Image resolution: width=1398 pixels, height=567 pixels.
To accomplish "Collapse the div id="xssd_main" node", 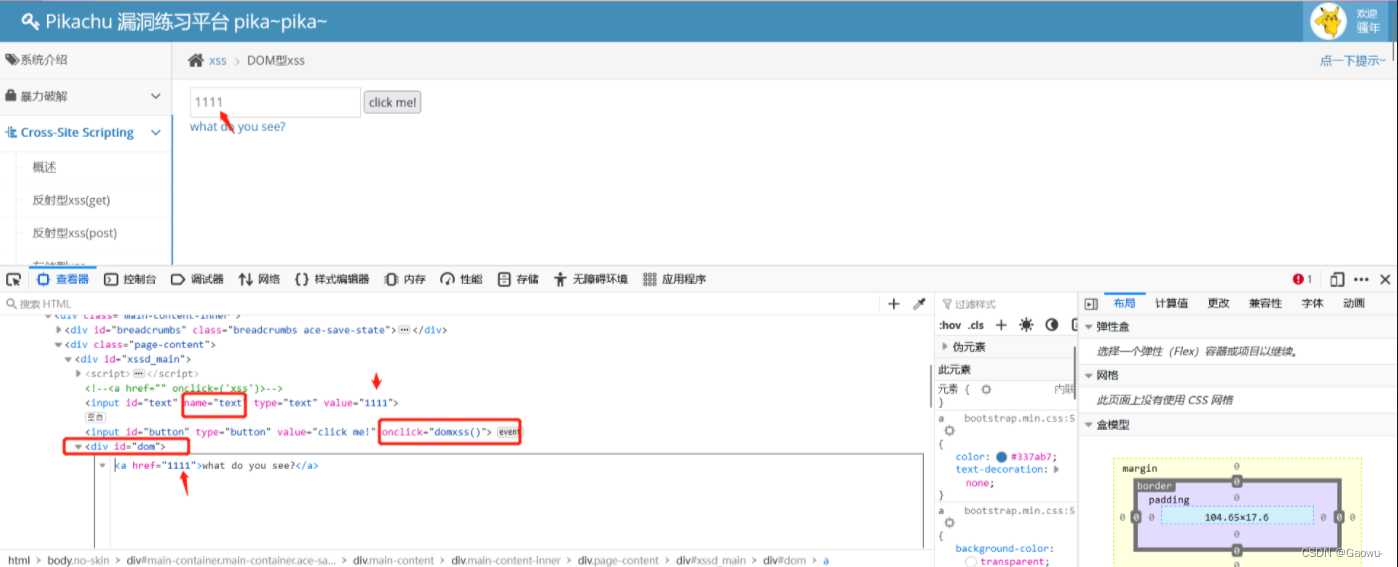I will tap(68, 359).
